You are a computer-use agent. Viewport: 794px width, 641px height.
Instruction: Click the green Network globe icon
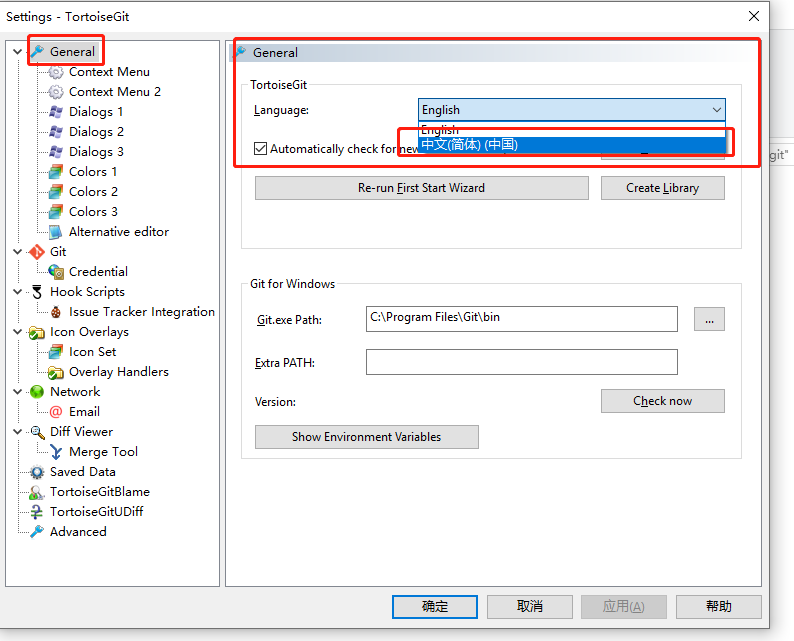[x=37, y=392]
